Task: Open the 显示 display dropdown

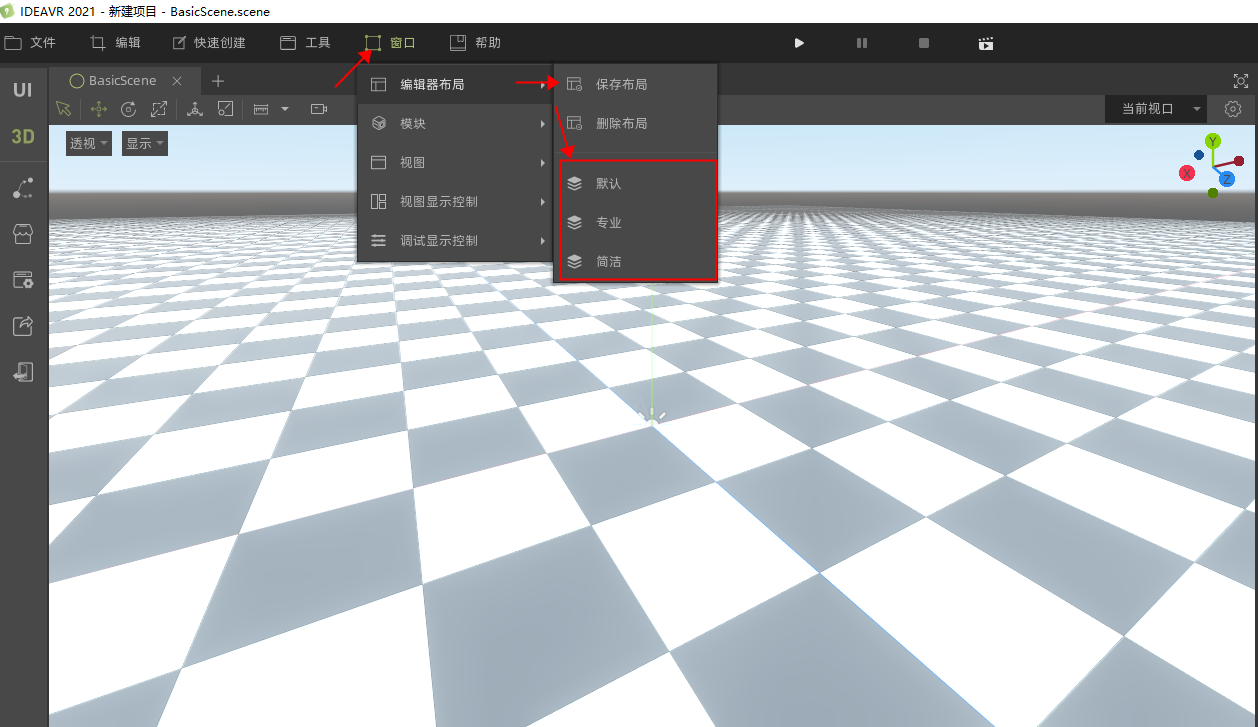Action: (x=145, y=143)
